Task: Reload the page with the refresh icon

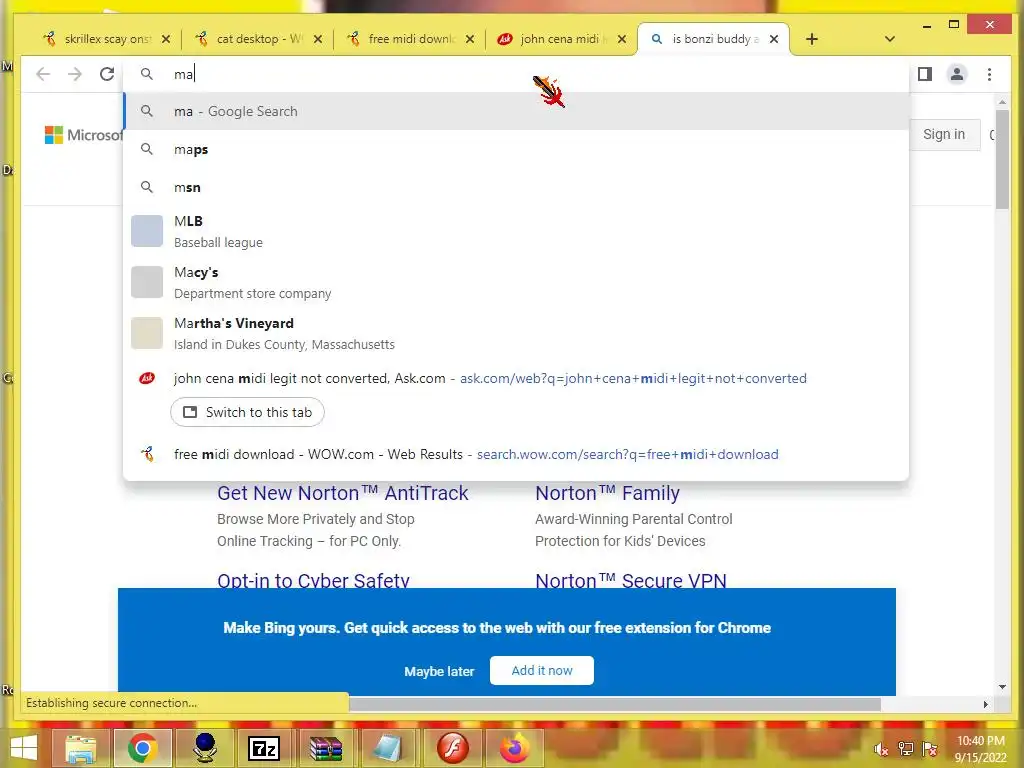Action: (107, 74)
